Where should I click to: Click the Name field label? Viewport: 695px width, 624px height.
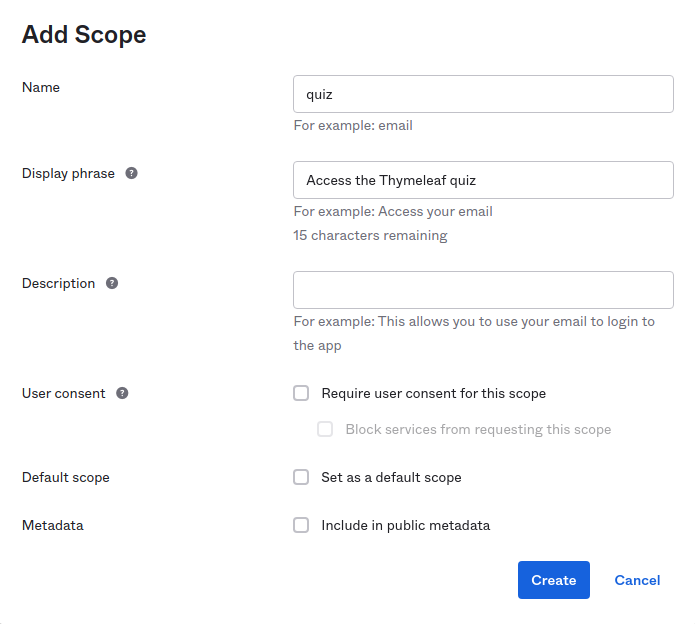(x=41, y=87)
